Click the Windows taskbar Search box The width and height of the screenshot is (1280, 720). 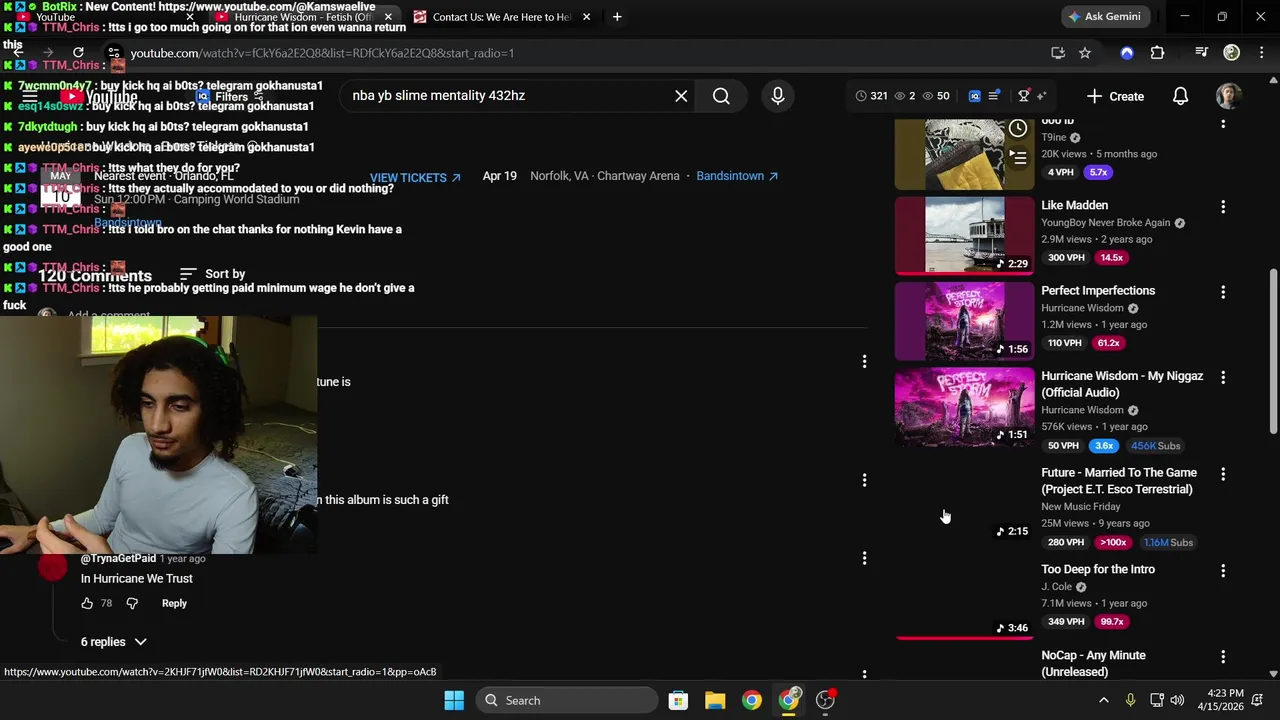tap(567, 700)
